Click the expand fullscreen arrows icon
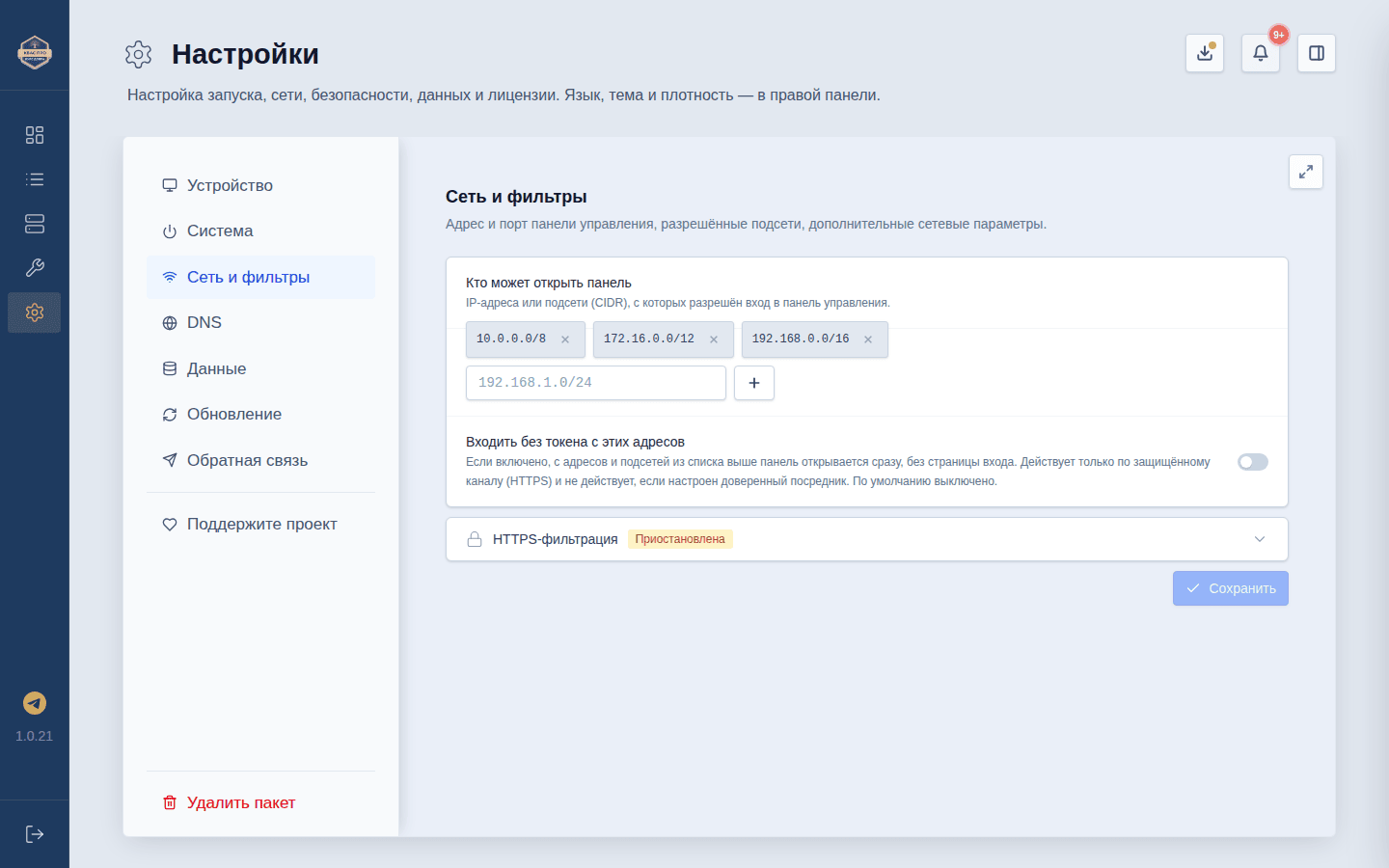 click(x=1306, y=172)
